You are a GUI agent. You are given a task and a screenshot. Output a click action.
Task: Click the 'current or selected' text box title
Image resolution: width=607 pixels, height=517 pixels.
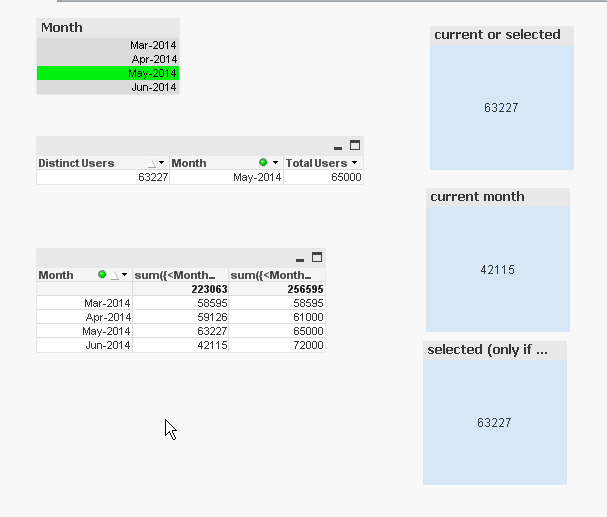coord(497,35)
